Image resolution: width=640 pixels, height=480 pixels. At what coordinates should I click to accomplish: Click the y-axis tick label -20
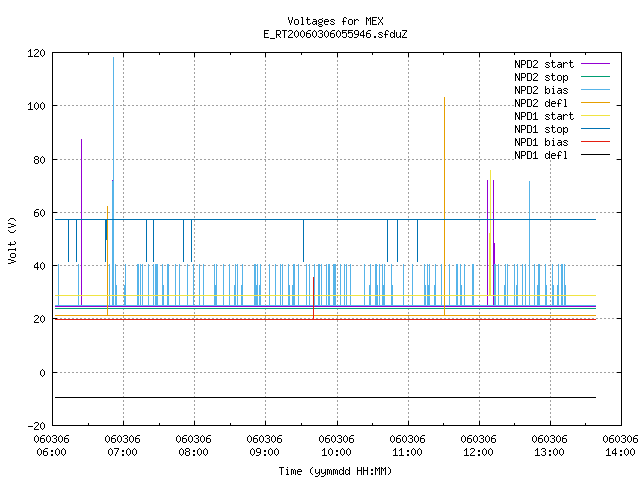[x=36, y=426]
